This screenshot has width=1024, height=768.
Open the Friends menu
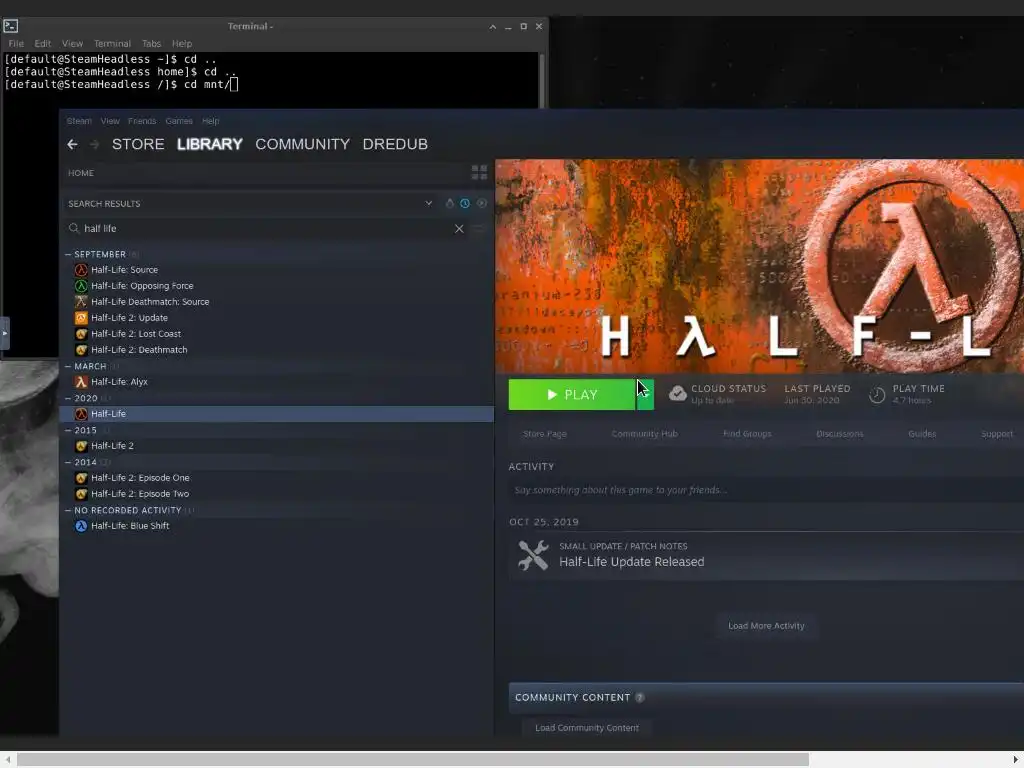142,121
